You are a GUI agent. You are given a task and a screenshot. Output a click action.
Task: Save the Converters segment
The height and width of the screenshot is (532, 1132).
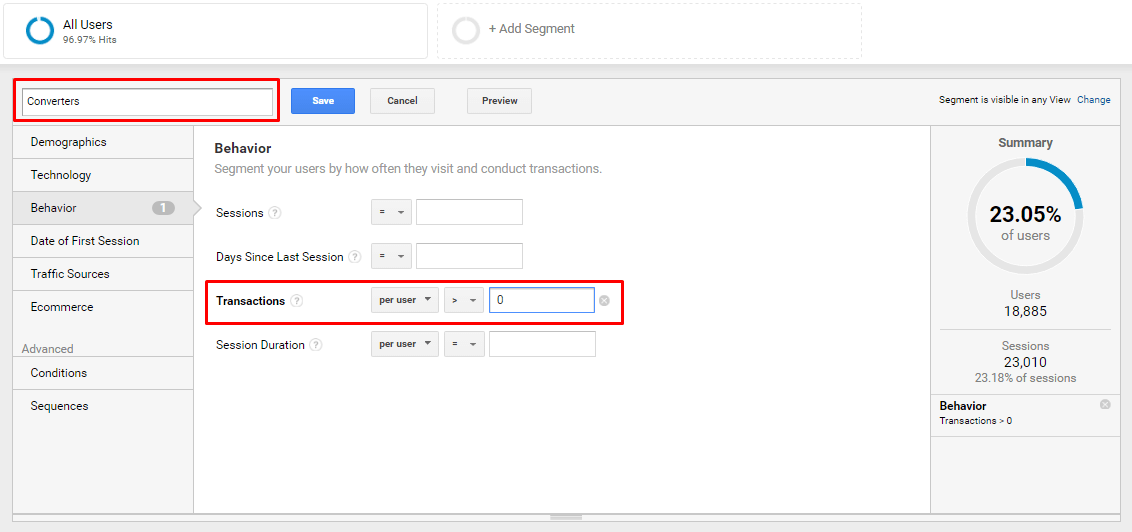click(323, 101)
